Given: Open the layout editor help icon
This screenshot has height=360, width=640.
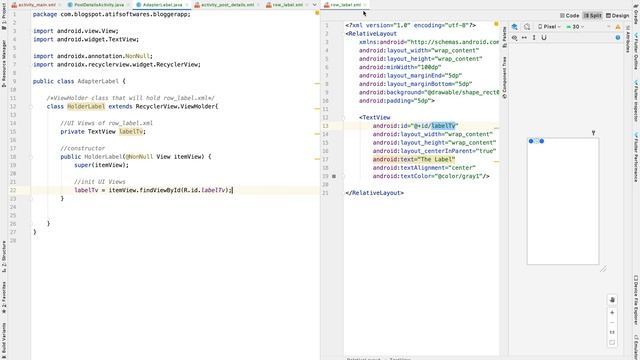Looking at the screenshot, I should coord(618,38).
